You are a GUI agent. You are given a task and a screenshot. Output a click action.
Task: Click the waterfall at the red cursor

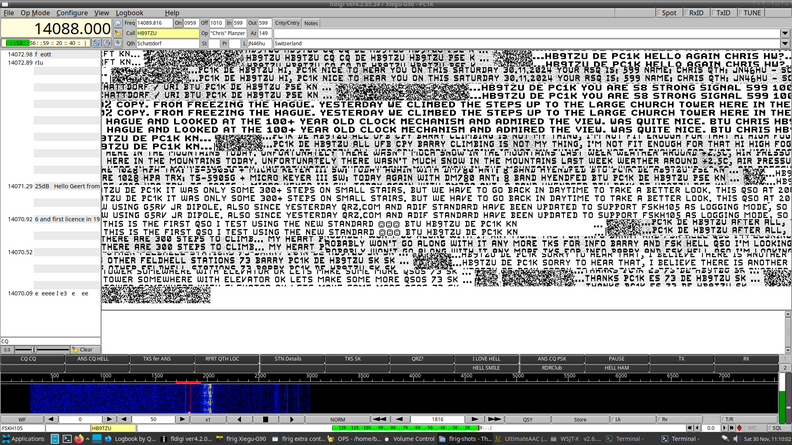click(188, 399)
